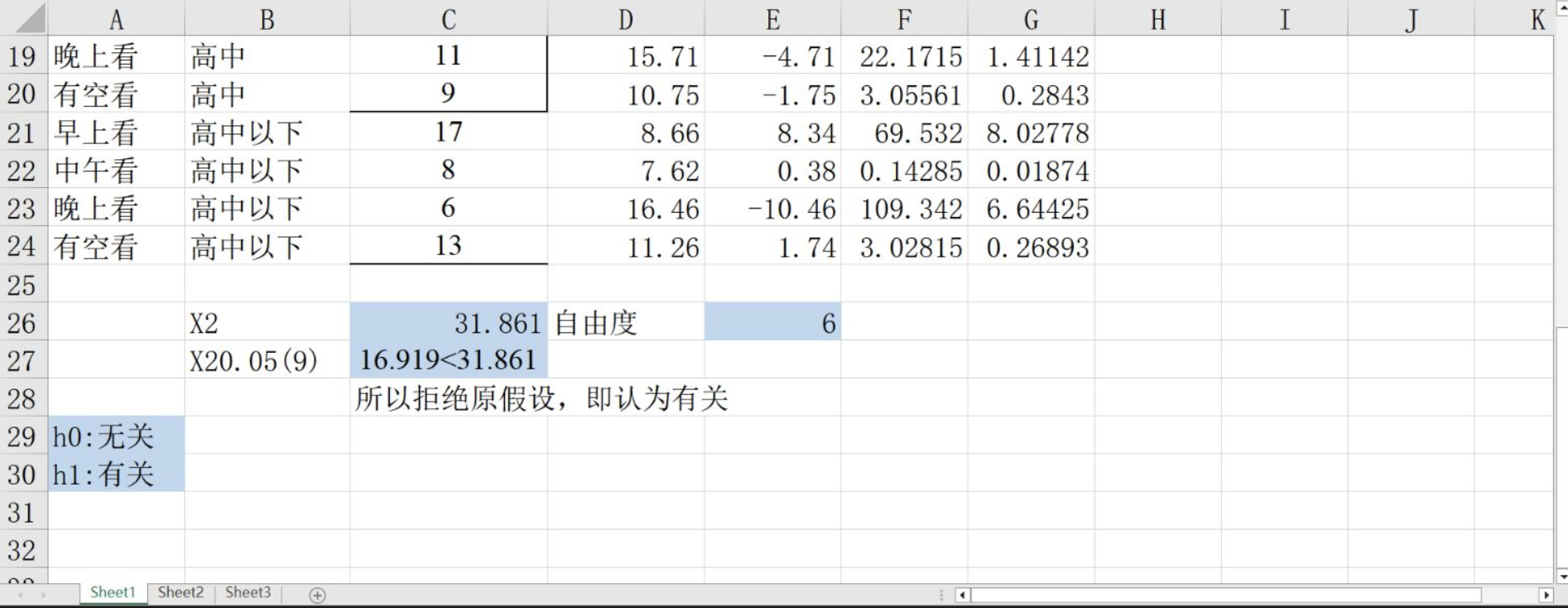This screenshot has width=1568, height=608.
Task: Click cell with chi-square value 31.861
Action: pyautogui.click(x=449, y=322)
